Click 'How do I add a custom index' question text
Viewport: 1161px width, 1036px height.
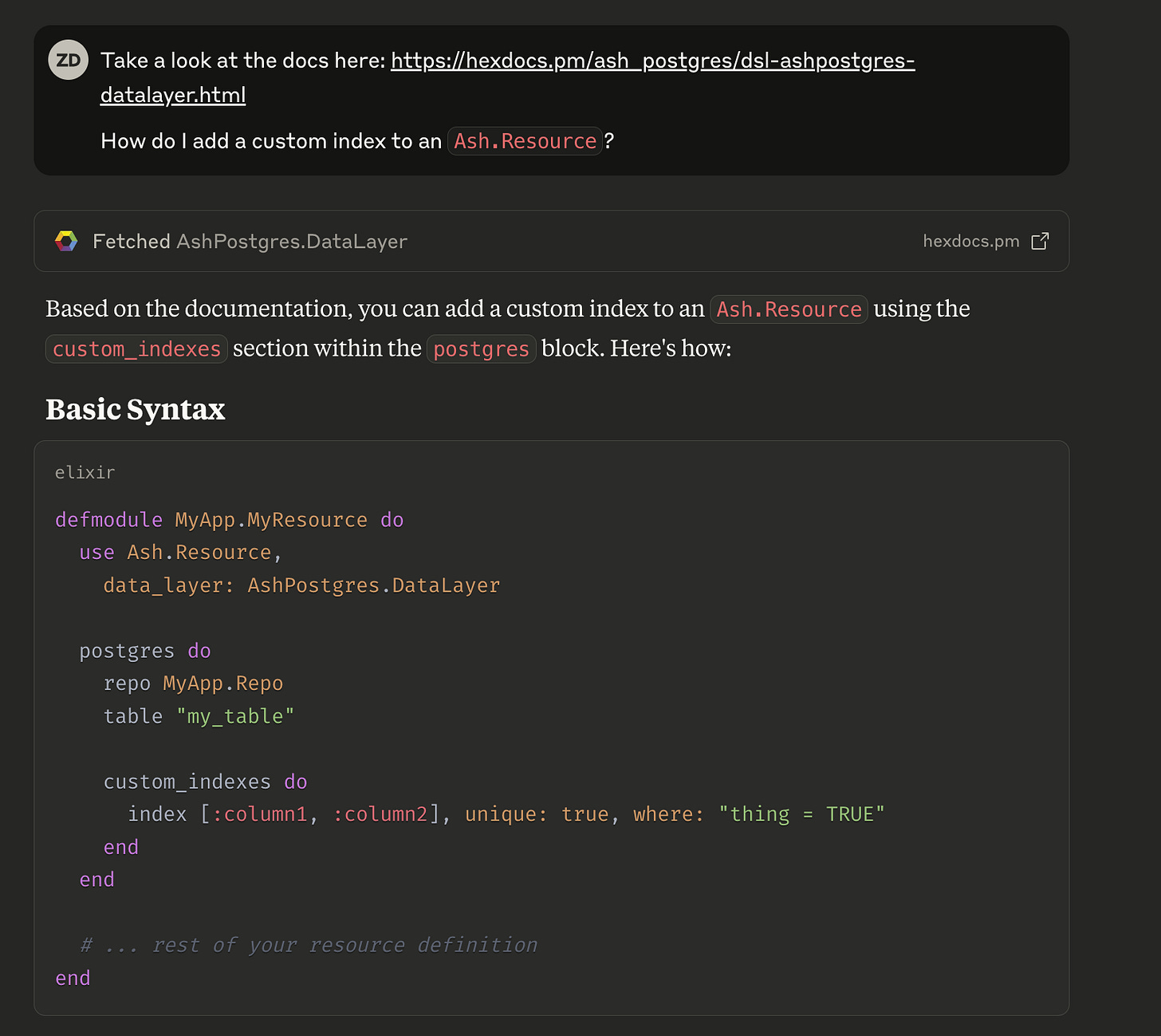click(357, 141)
